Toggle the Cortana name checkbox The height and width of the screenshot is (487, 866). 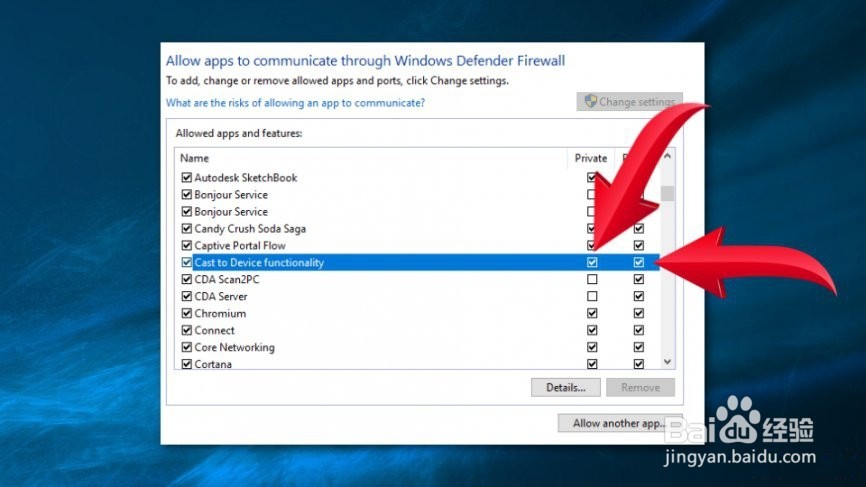click(186, 364)
